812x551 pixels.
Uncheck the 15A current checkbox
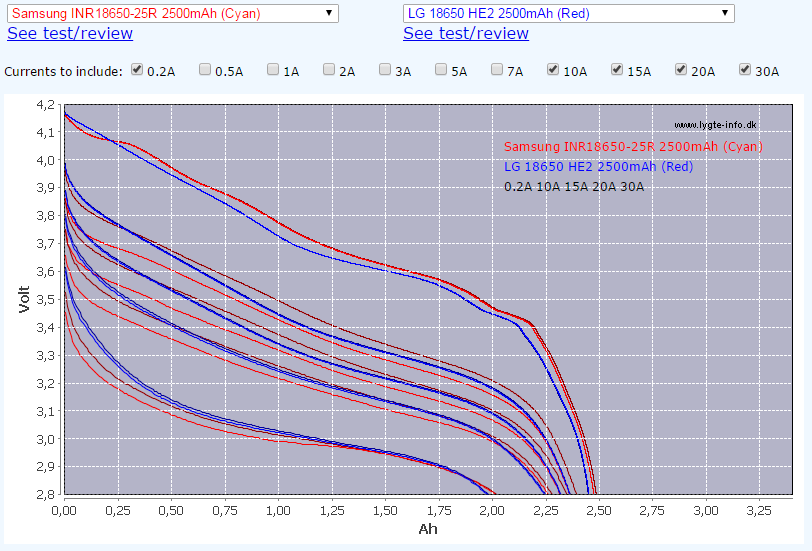[x=617, y=69]
